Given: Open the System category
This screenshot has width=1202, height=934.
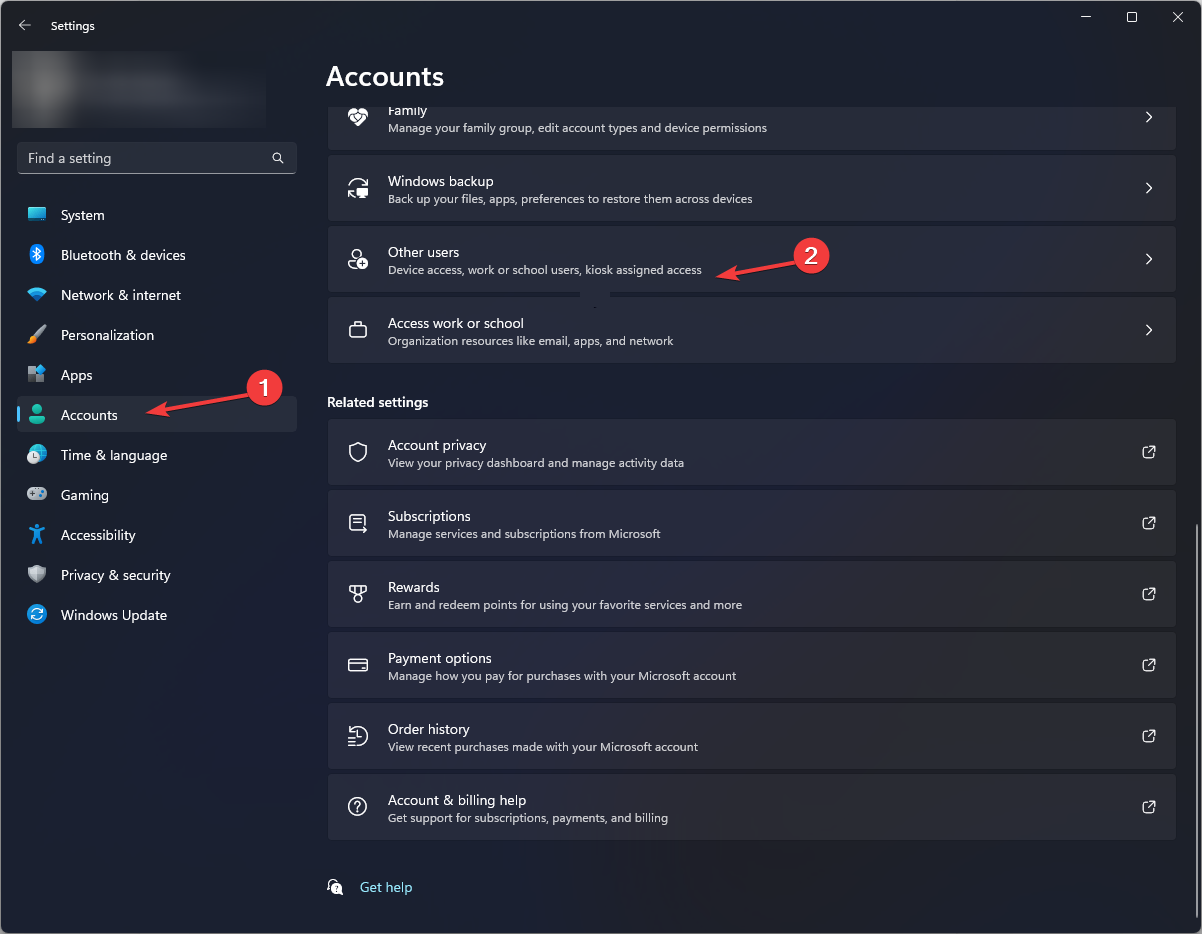Looking at the screenshot, I should (x=157, y=215).
